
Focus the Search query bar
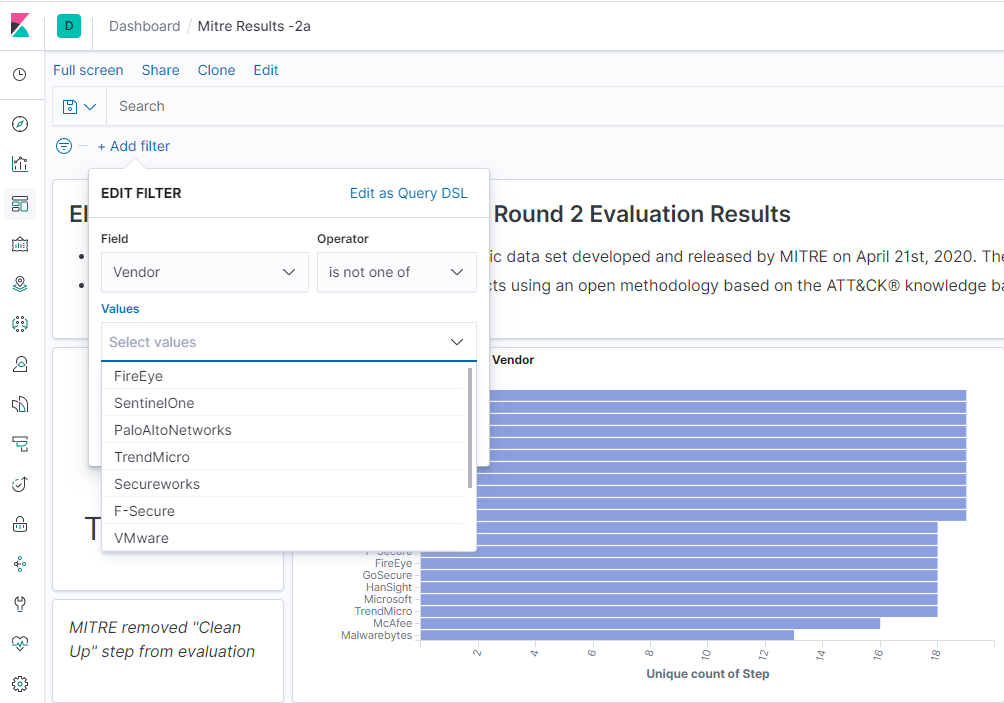click(x=555, y=106)
